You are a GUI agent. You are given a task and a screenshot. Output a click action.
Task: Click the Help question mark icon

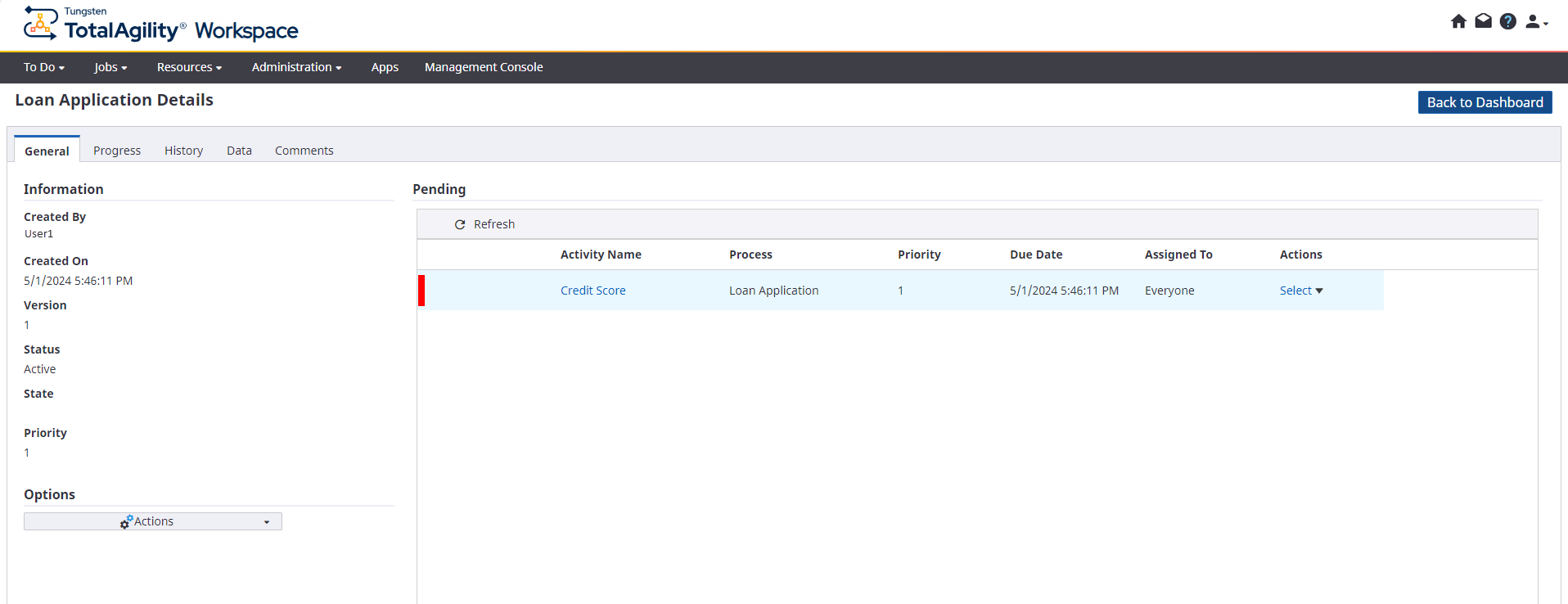(1507, 21)
